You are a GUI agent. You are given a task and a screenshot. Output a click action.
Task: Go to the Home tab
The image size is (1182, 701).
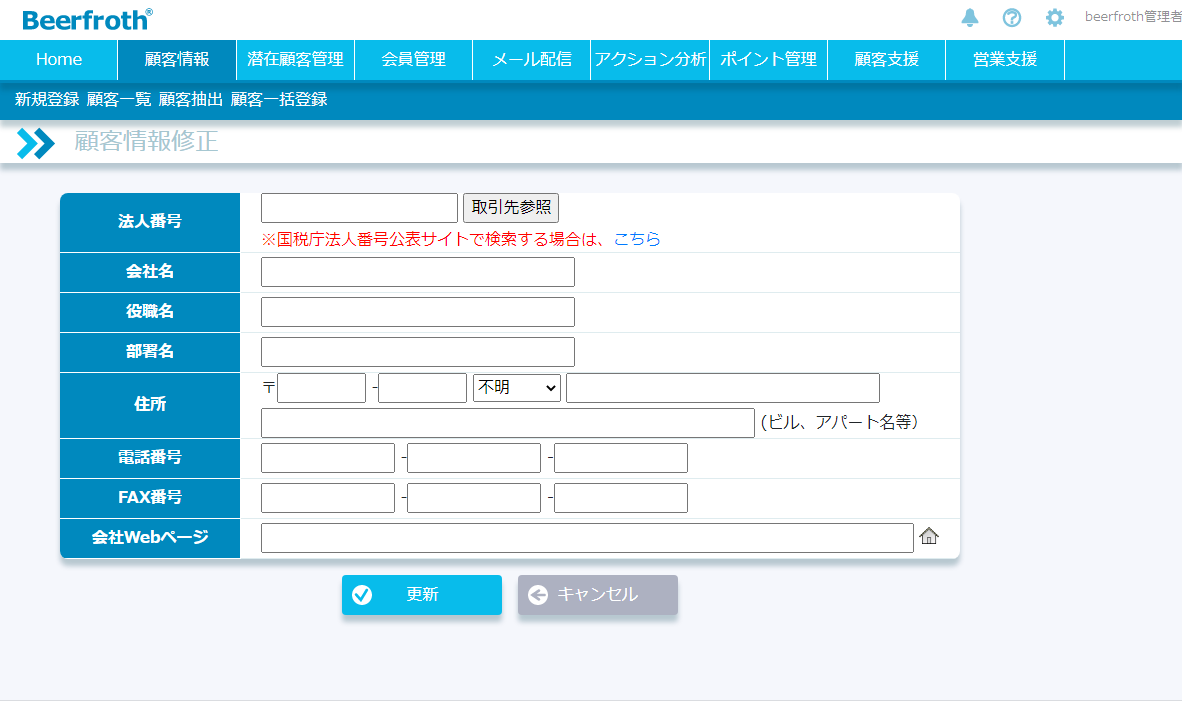click(x=59, y=60)
